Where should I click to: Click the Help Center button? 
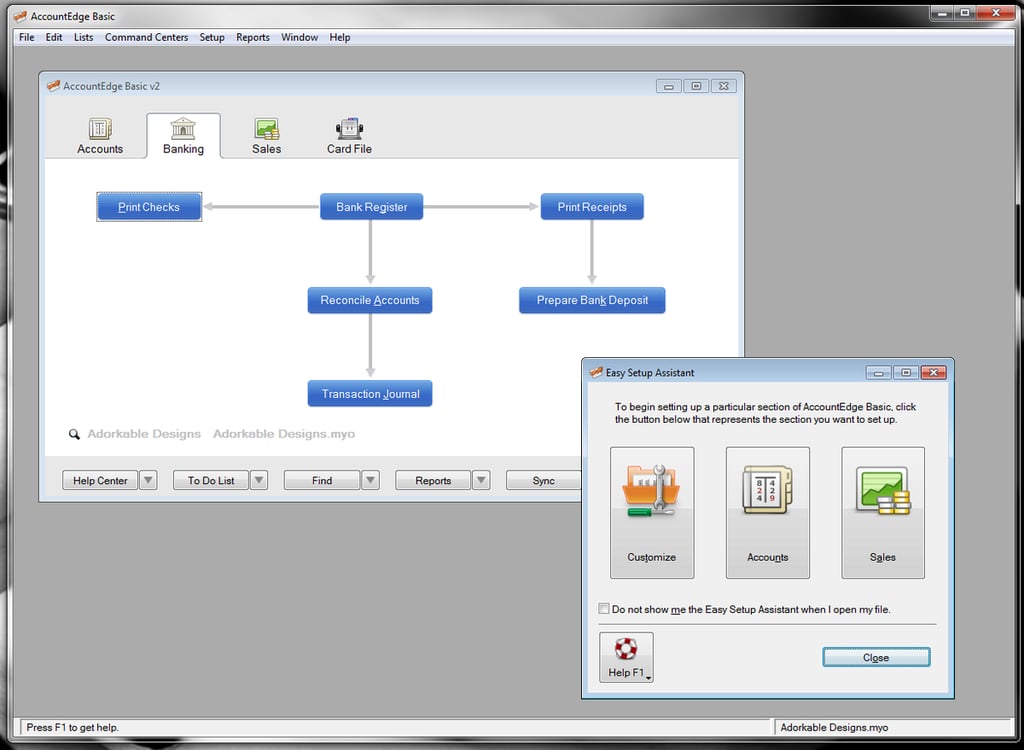pyautogui.click(x=100, y=480)
